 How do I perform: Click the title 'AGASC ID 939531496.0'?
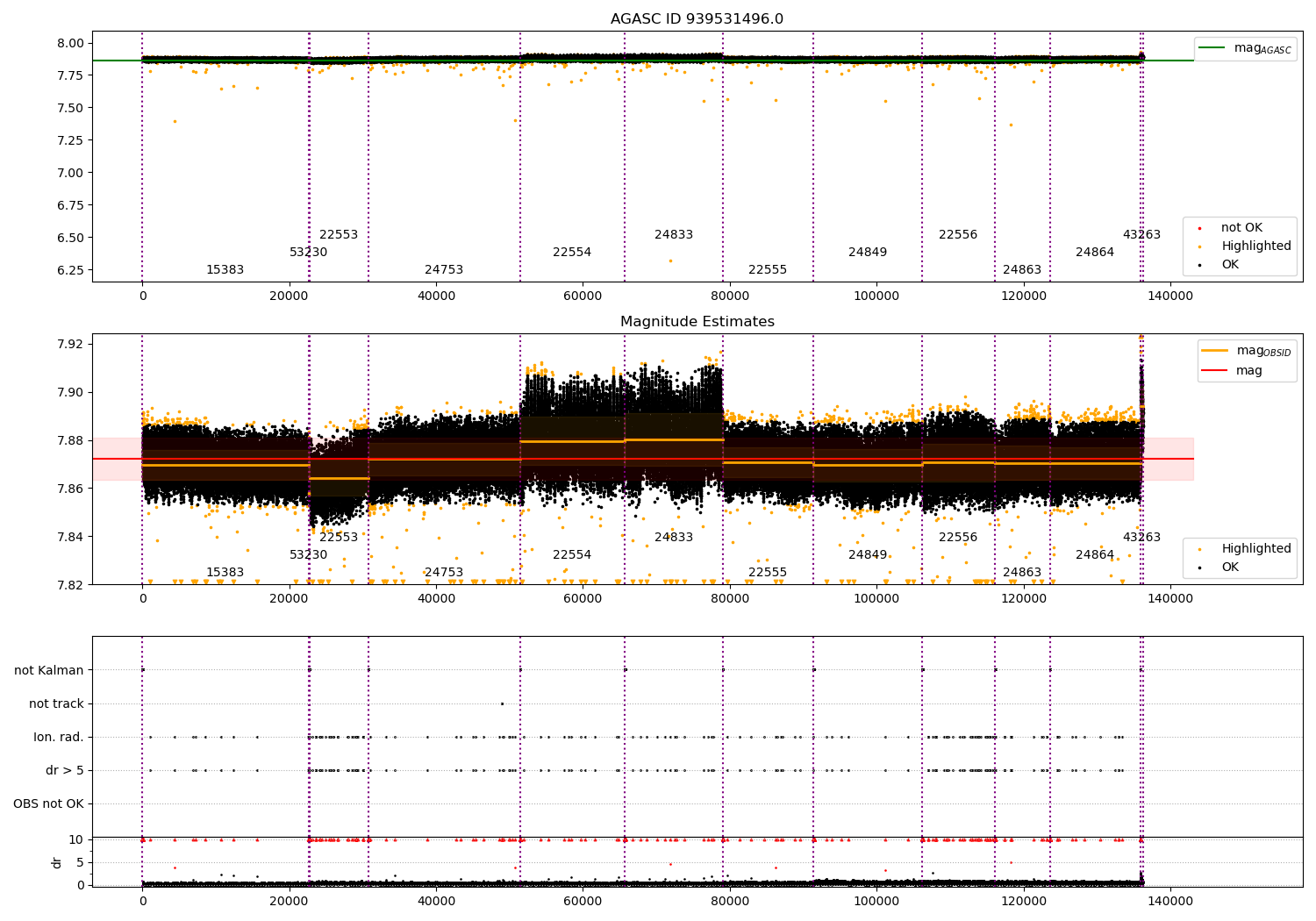(697, 19)
